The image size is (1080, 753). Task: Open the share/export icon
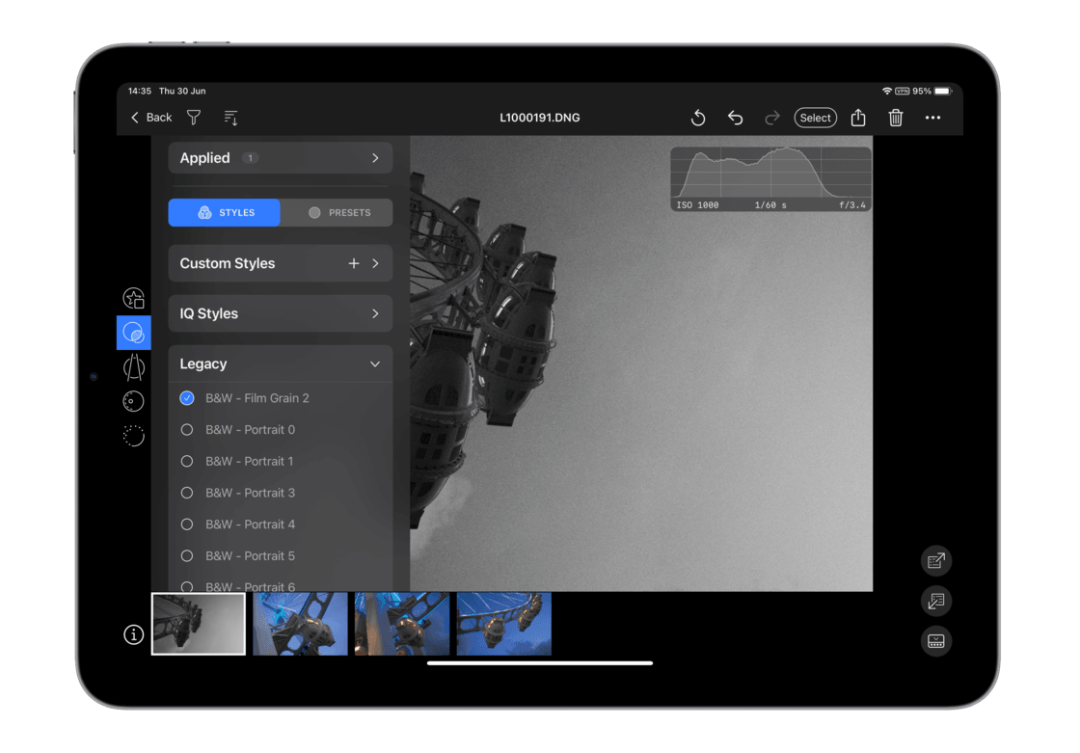[858, 118]
